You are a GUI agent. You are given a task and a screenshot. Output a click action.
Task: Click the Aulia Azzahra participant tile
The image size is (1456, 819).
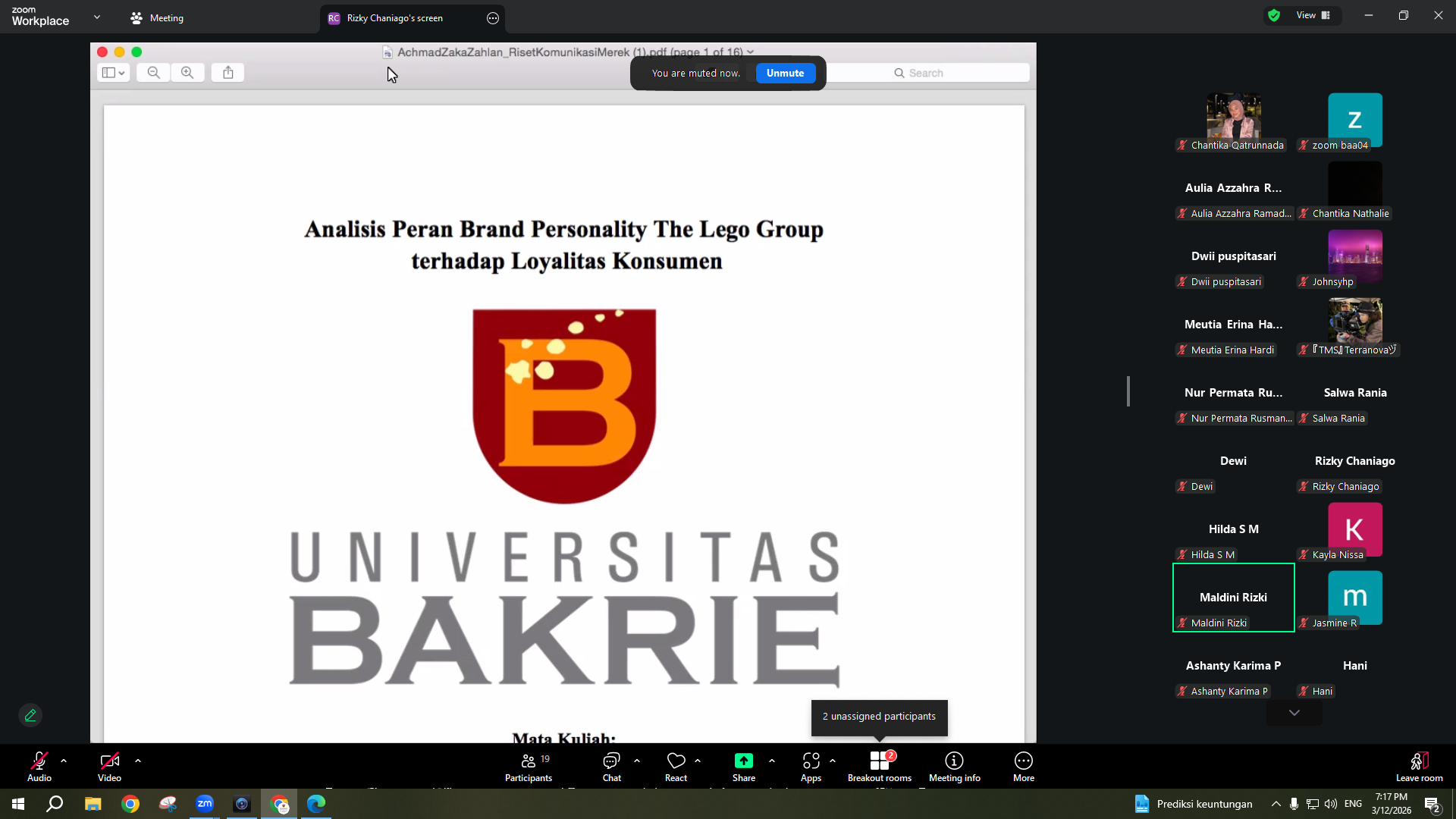click(1234, 188)
